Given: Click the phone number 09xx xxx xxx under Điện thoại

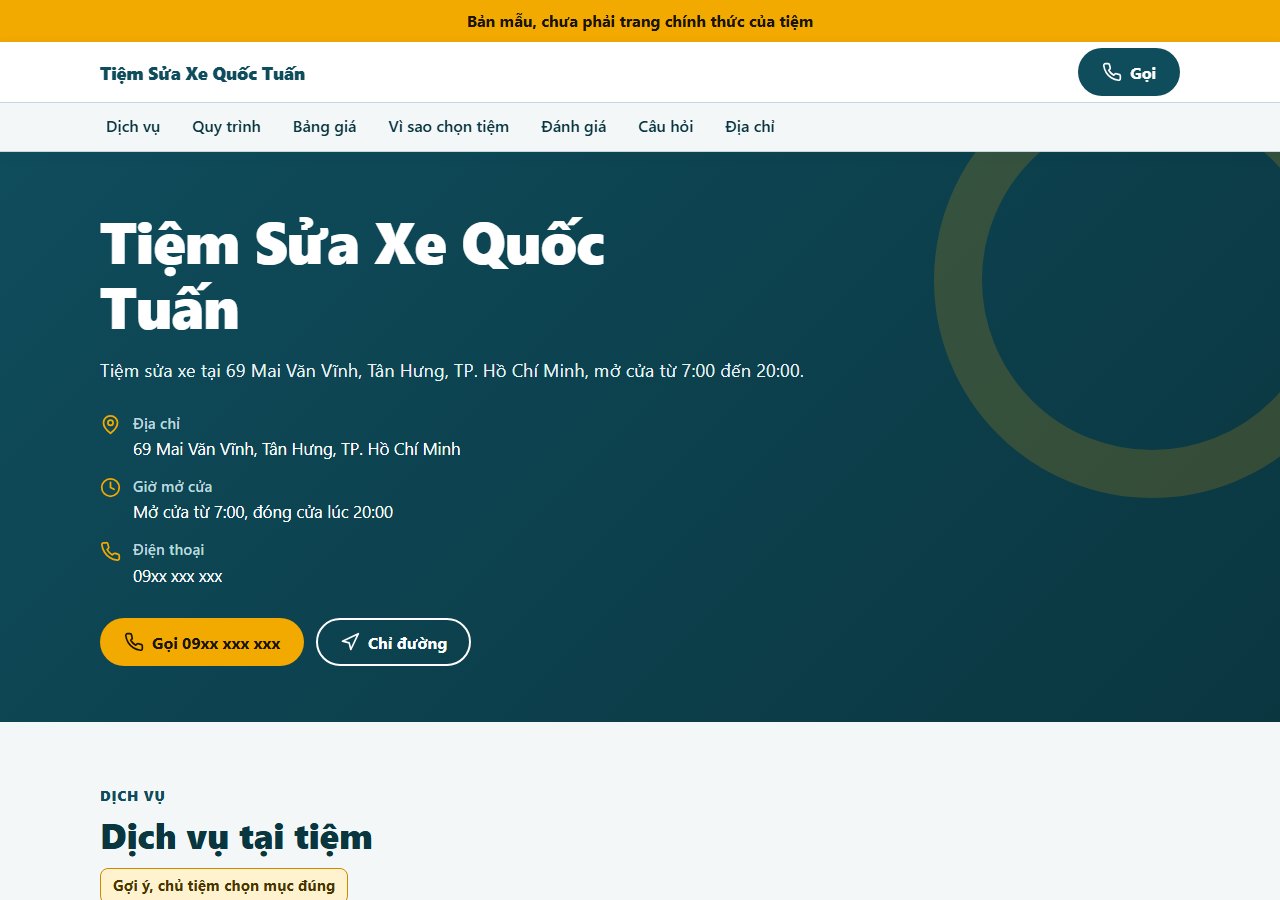Looking at the screenshot, I should coord(178,576).
